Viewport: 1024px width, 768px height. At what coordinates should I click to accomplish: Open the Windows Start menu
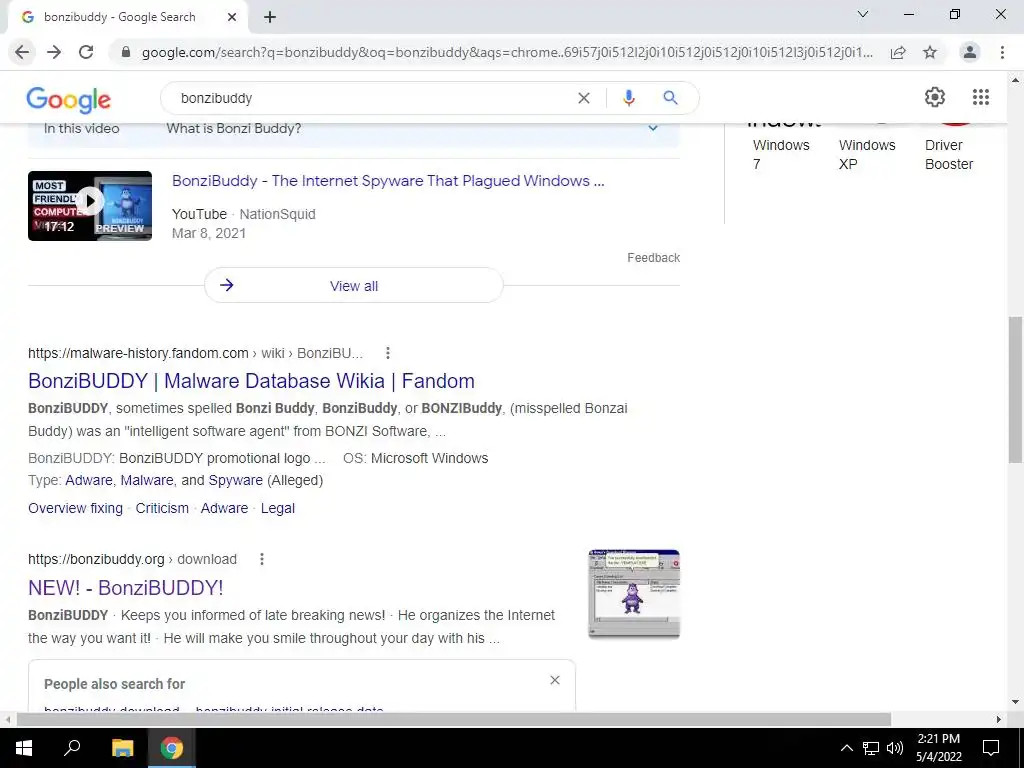[24, 748]
